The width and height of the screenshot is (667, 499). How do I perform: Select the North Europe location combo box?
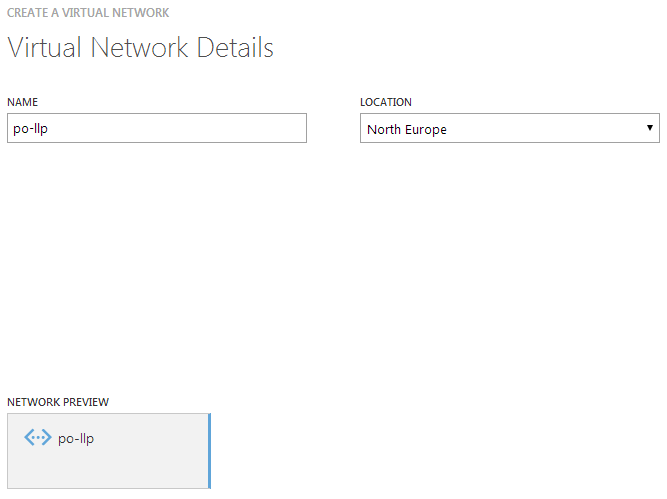click(x=510, y=128)
